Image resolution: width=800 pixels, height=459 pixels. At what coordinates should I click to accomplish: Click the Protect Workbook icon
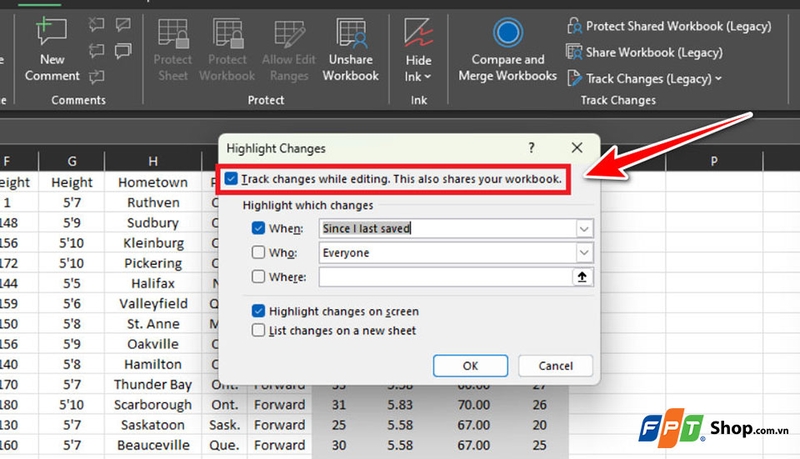click(x=228, y=34)
